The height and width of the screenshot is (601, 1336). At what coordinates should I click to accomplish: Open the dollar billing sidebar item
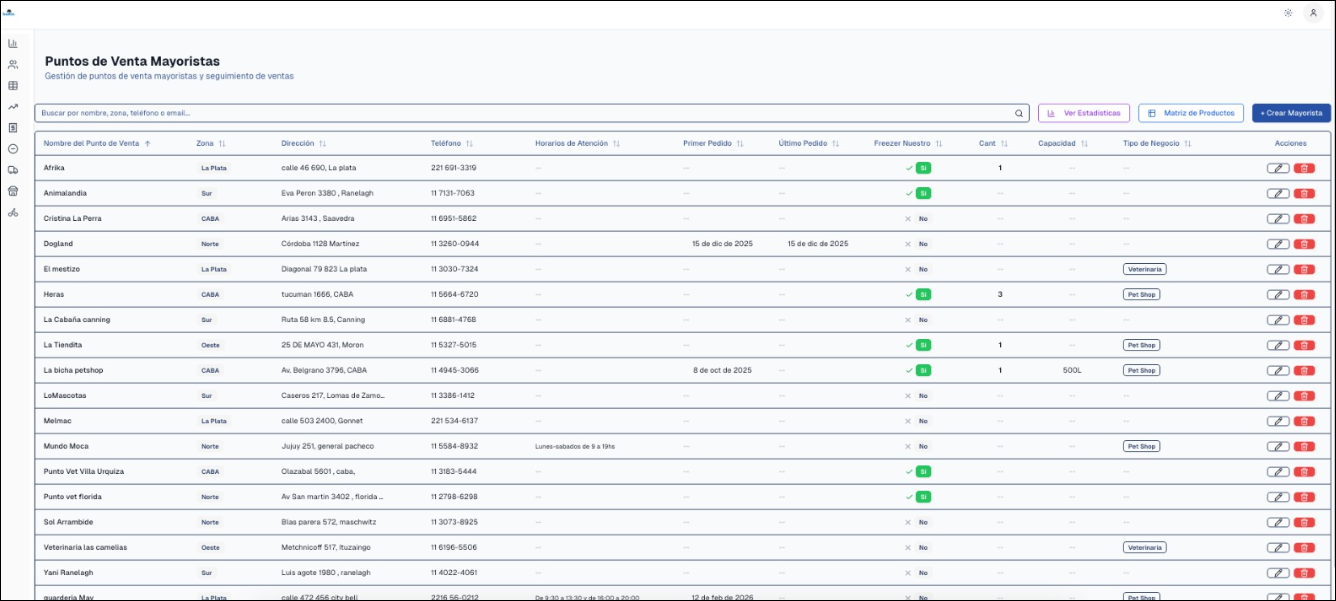click(x=13, y=128)
